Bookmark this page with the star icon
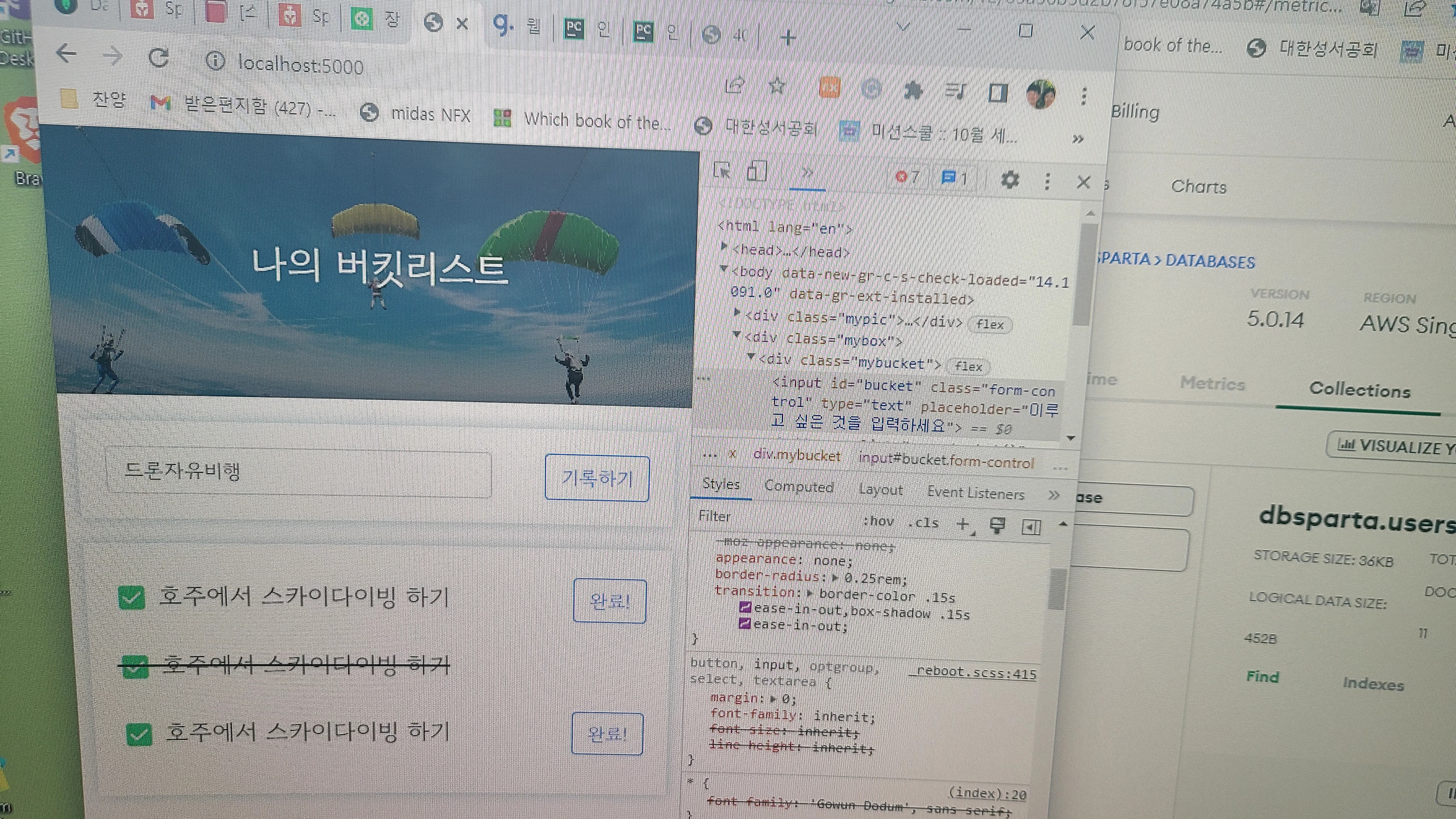 pyautogui.click(x=778, y=86)
